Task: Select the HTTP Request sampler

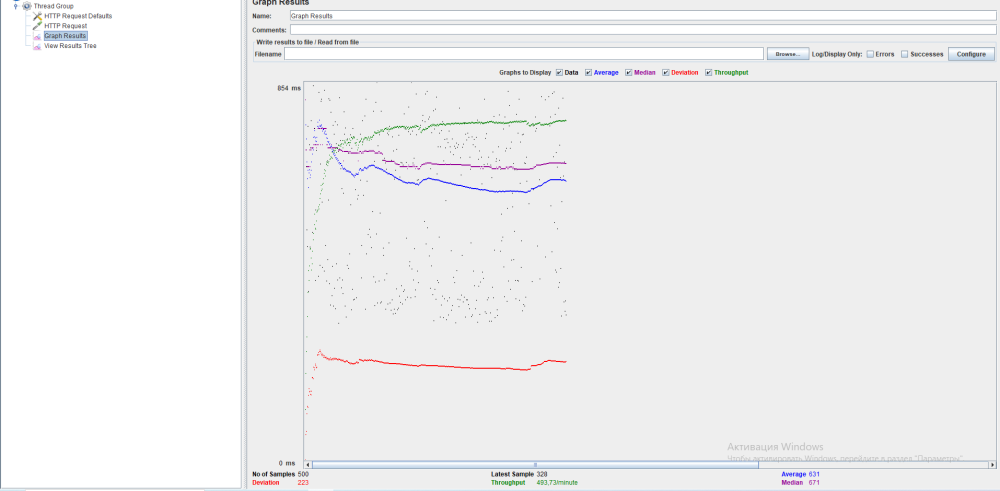Action: pyautogui.click(x=66, y=26)
